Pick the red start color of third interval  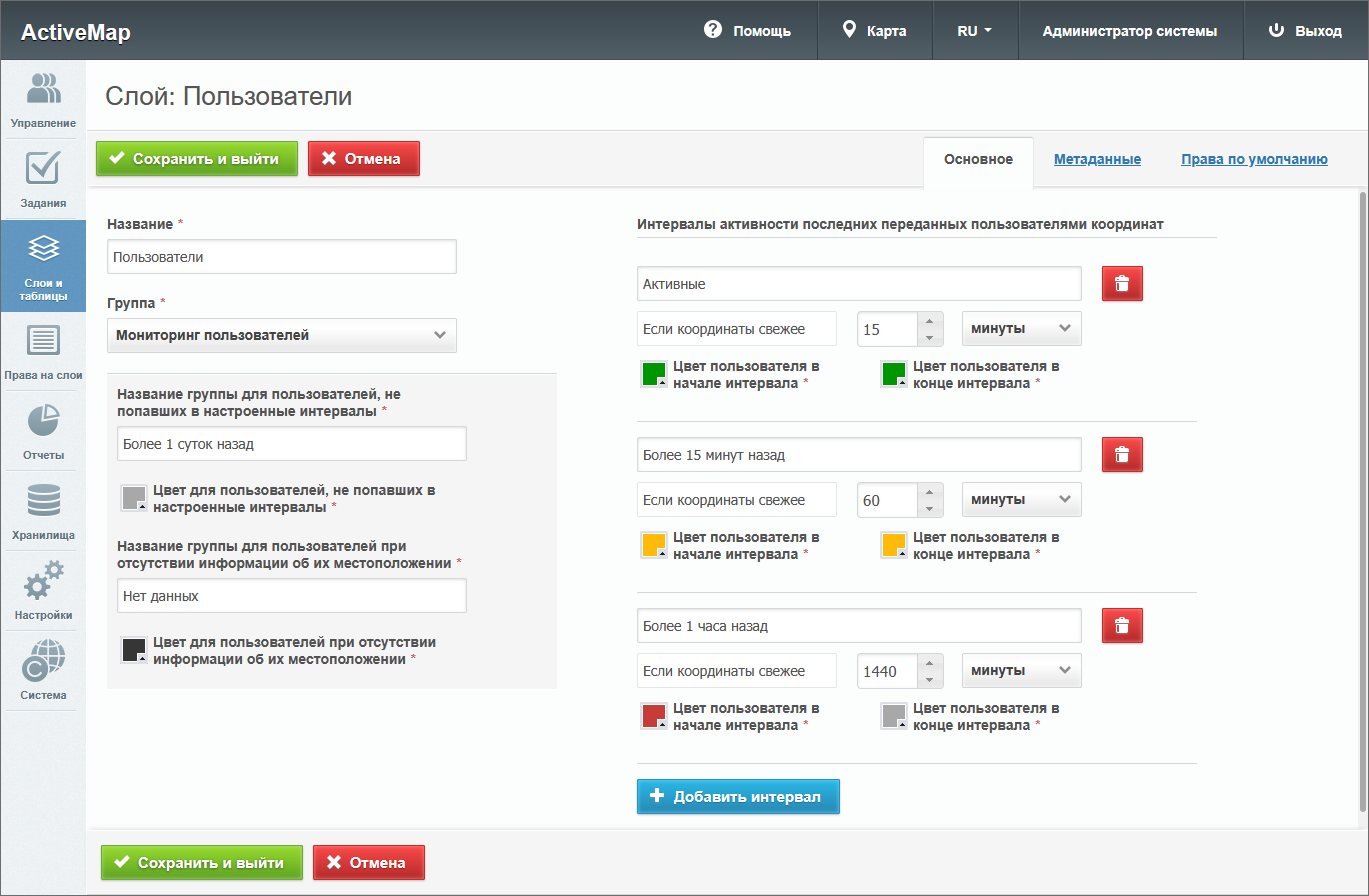click(x=653, y=716)
